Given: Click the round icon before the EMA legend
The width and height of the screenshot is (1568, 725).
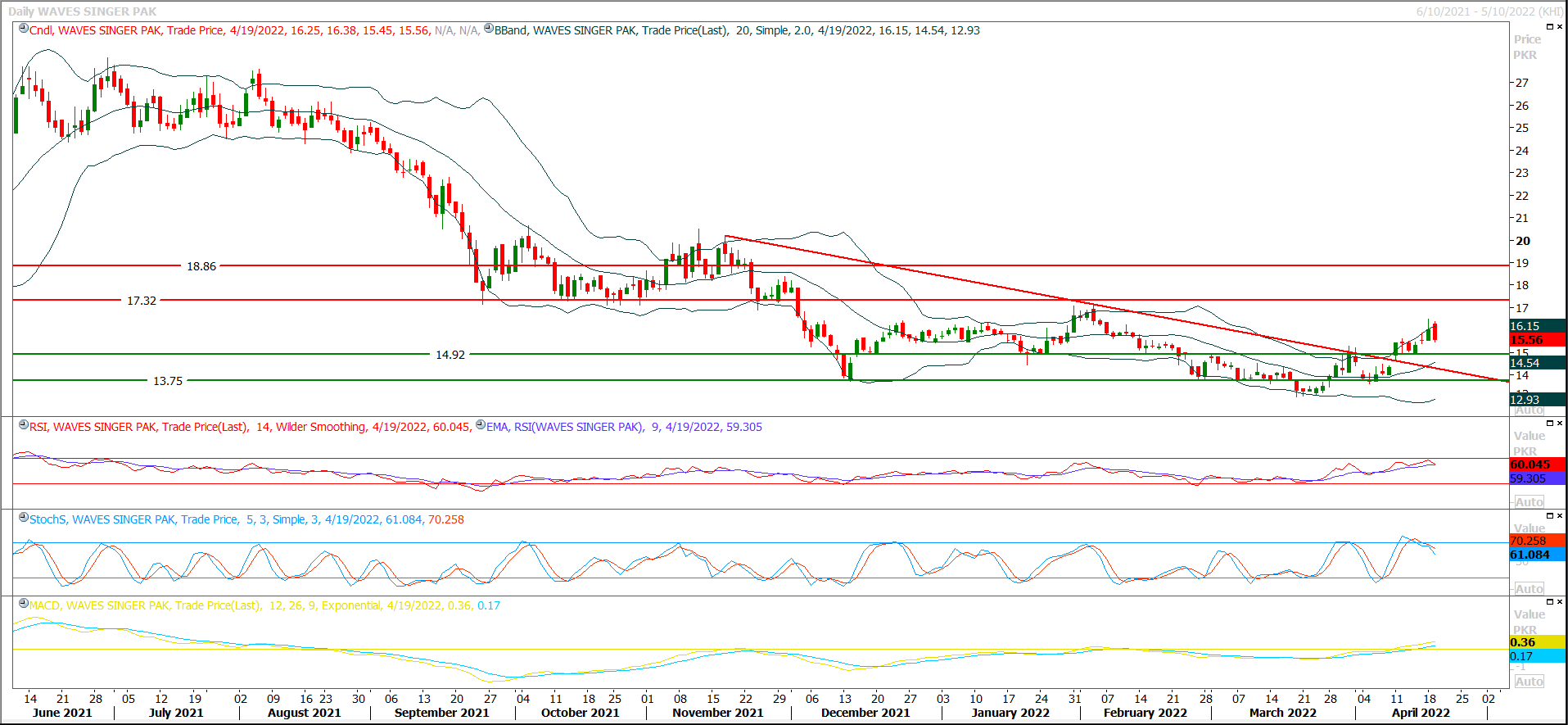Looking at the screenshot, I should pyautogui.click(x=481, y=425).
